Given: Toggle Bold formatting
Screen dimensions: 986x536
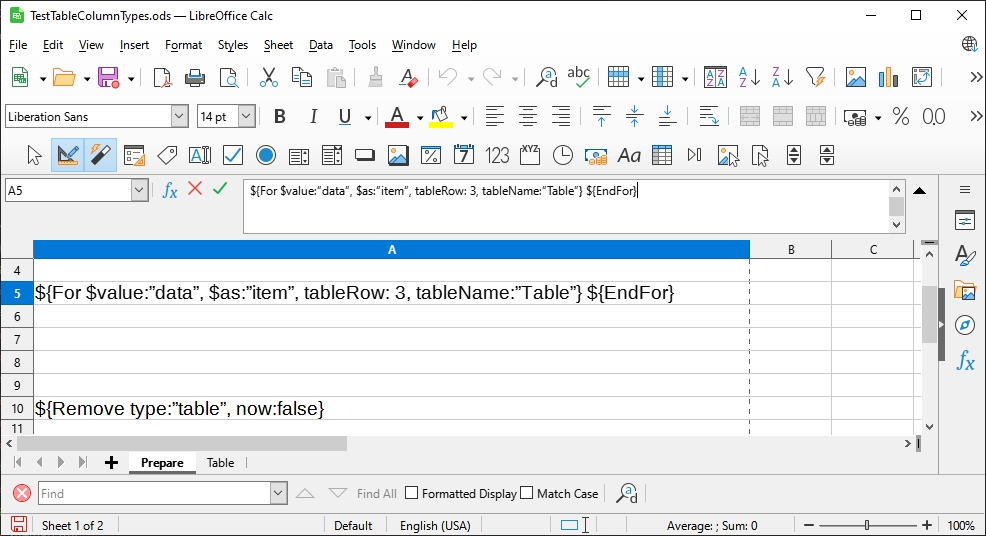Looking at the screenshot, I should pyautogui.click(x=280, y=117).
